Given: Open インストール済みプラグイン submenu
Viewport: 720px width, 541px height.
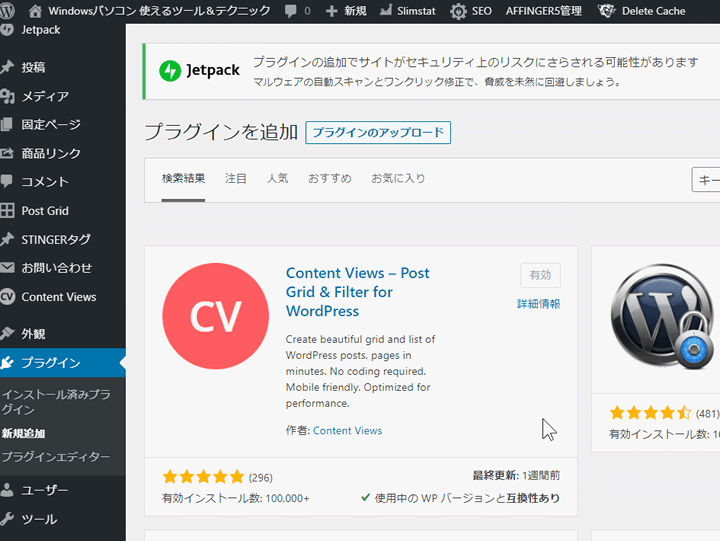Looking at the screenshot, I should 56,401.
